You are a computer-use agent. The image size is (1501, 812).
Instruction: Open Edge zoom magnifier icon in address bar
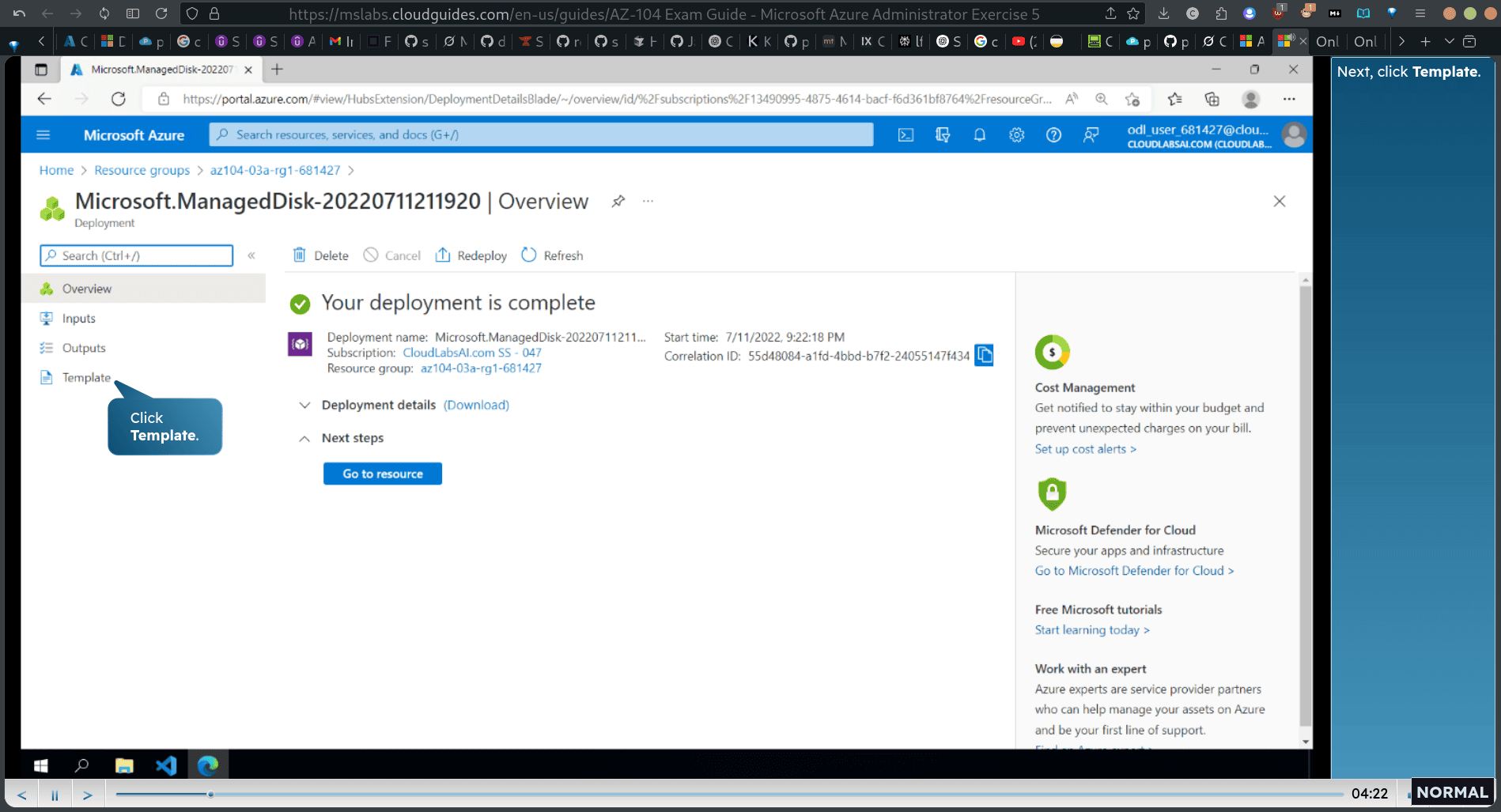tap(1102, 99)
